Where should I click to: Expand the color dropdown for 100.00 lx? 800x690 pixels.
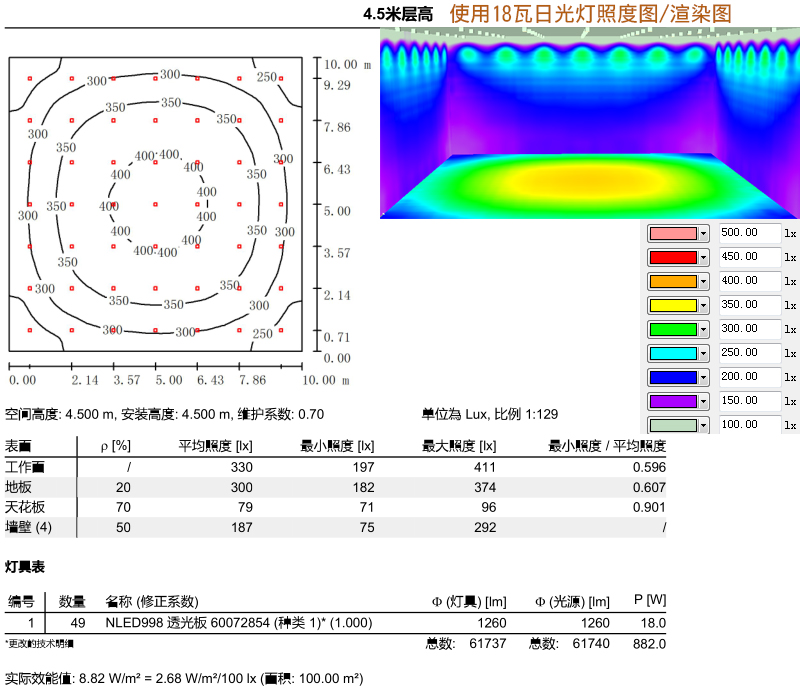point(704,426)
